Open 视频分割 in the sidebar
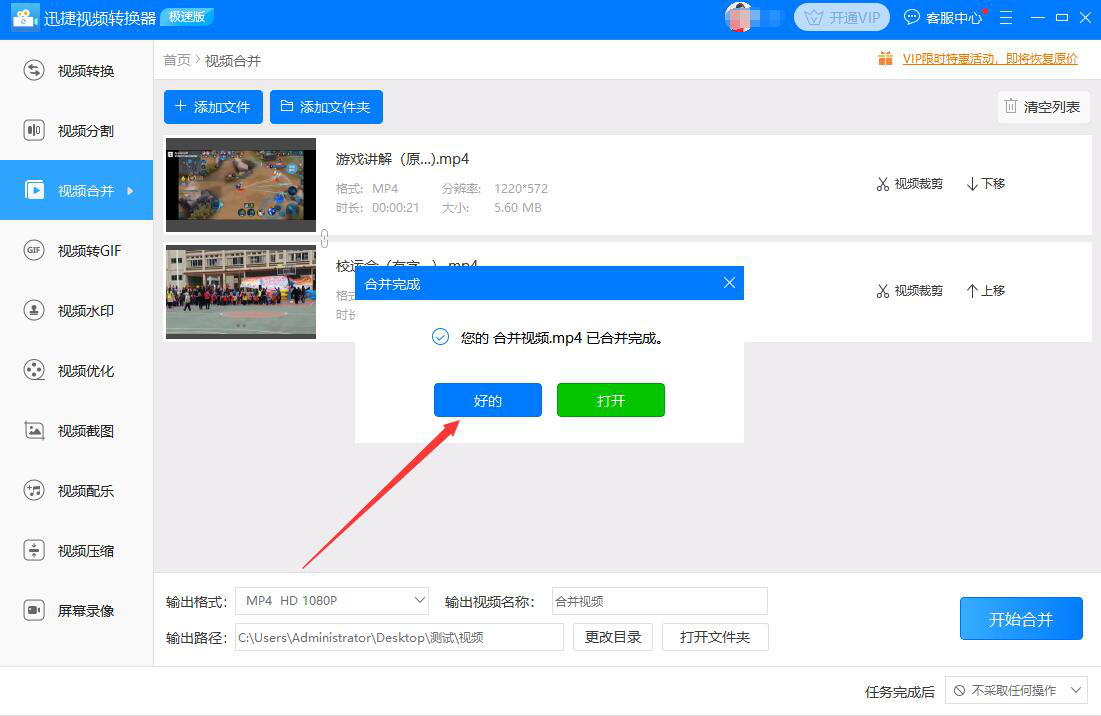Viewport: 1101px width, 716px height. click(x=76, y=131)
